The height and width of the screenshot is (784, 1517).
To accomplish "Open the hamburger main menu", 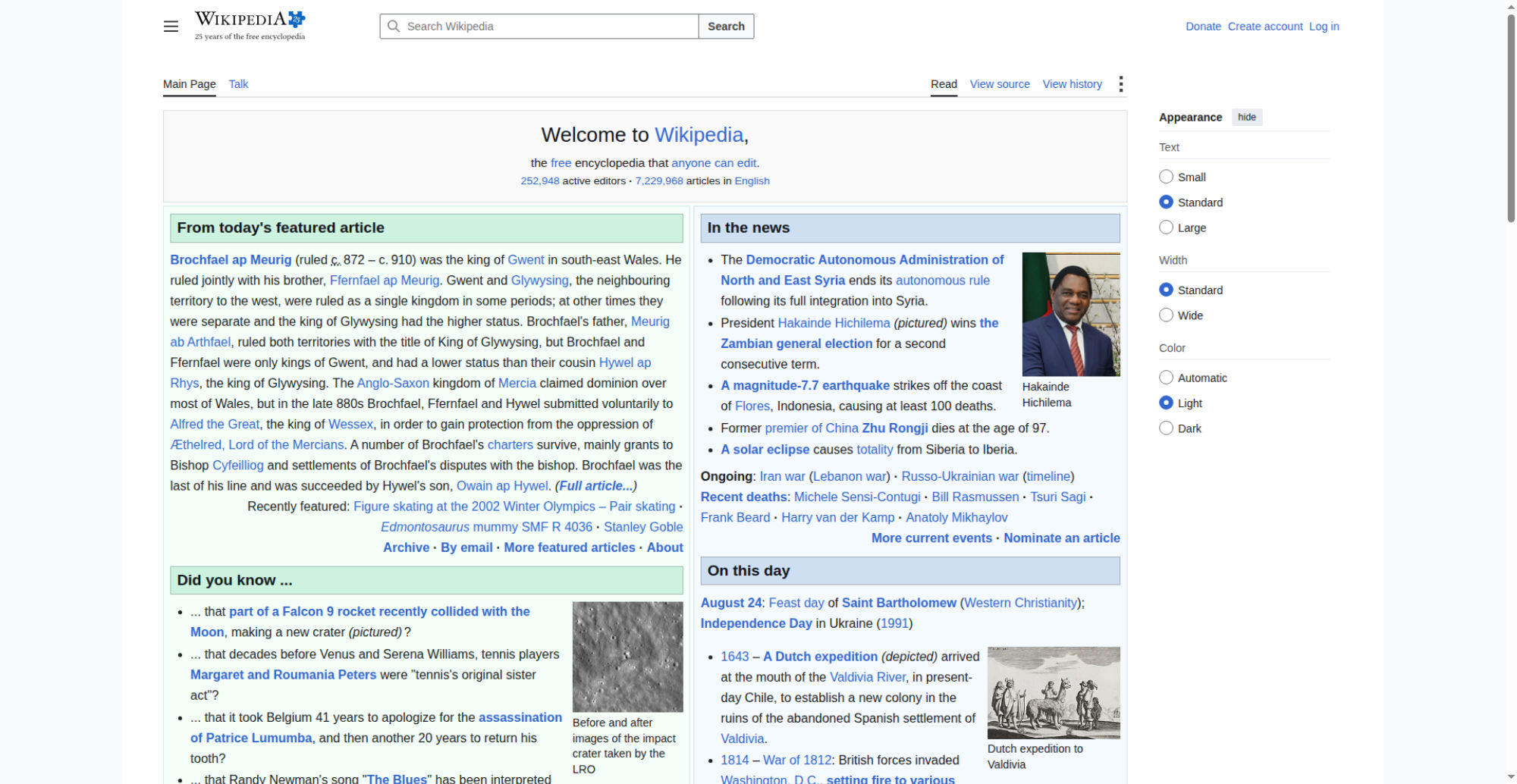I will 171,27.
